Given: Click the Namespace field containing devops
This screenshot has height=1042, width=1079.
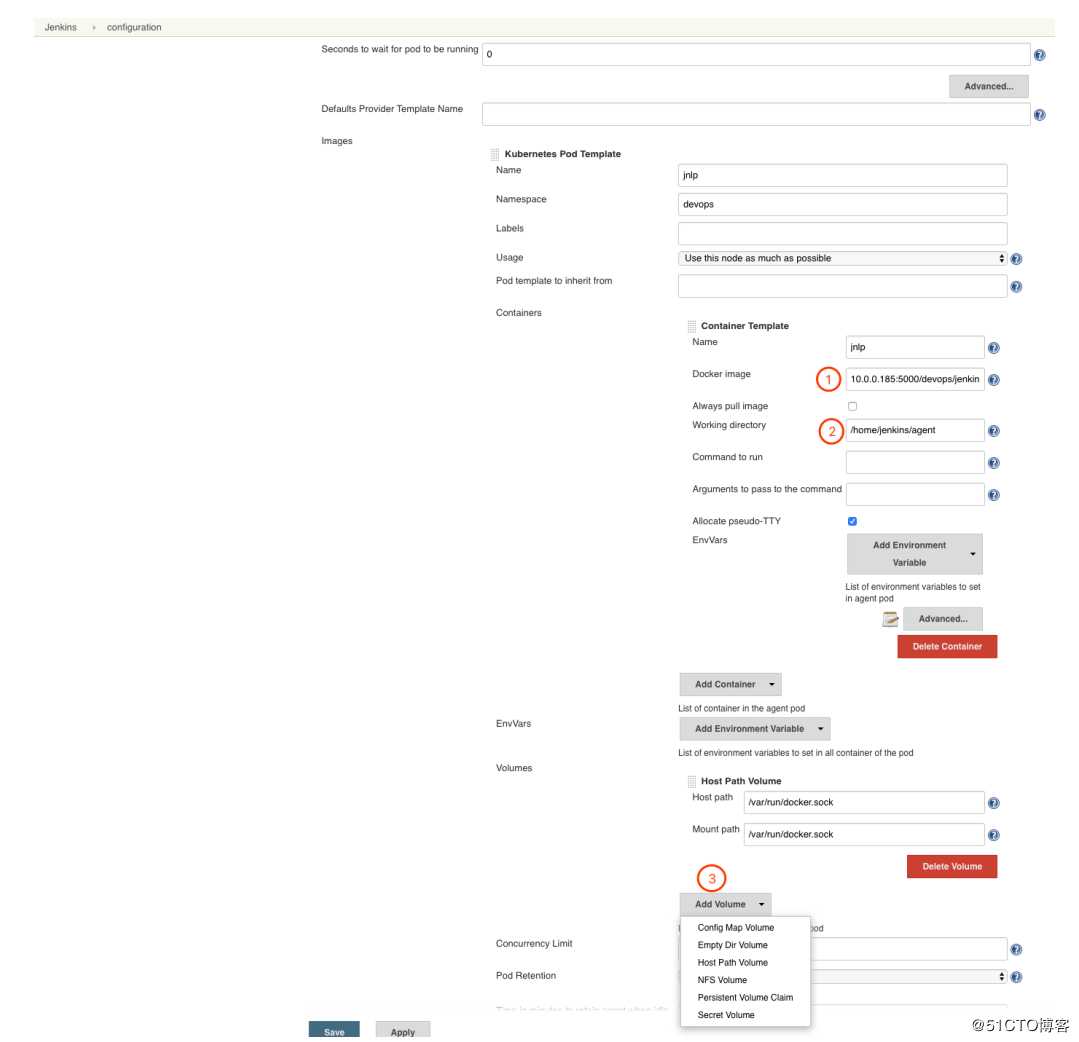Looking at the screenshot, I should point(842,204).
